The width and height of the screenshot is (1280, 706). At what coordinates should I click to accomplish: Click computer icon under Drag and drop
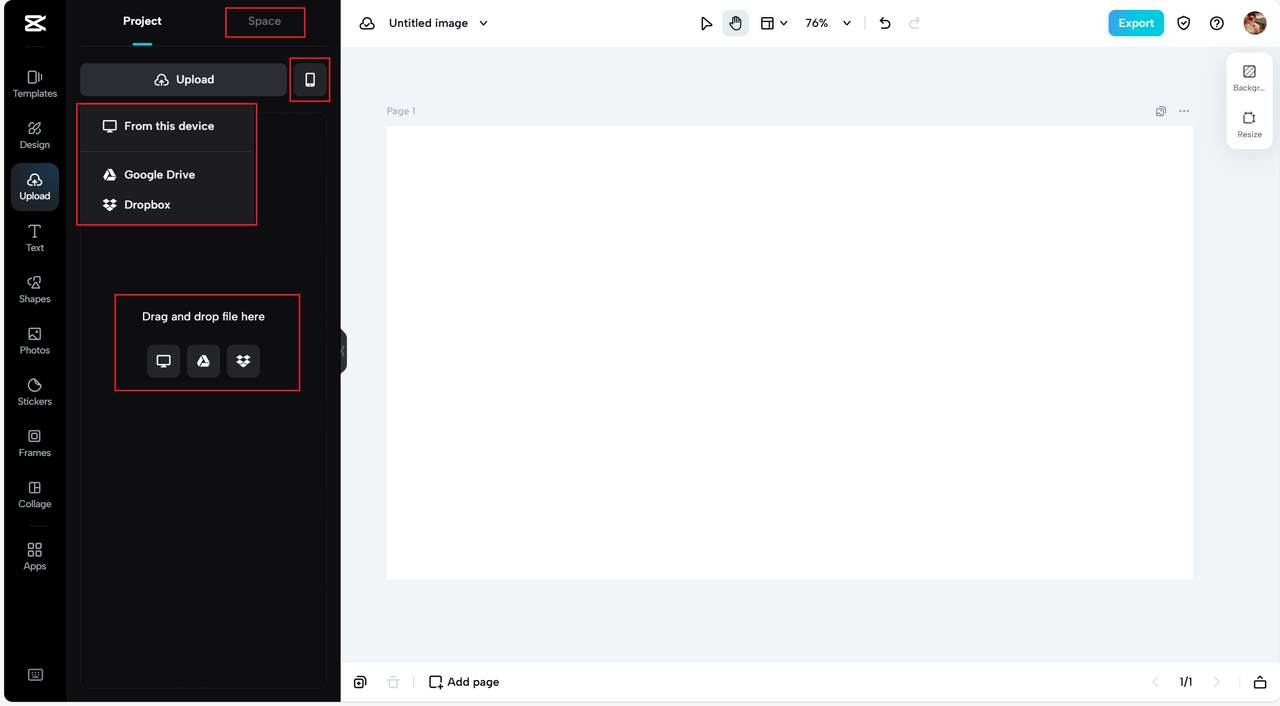coord(164,361)
